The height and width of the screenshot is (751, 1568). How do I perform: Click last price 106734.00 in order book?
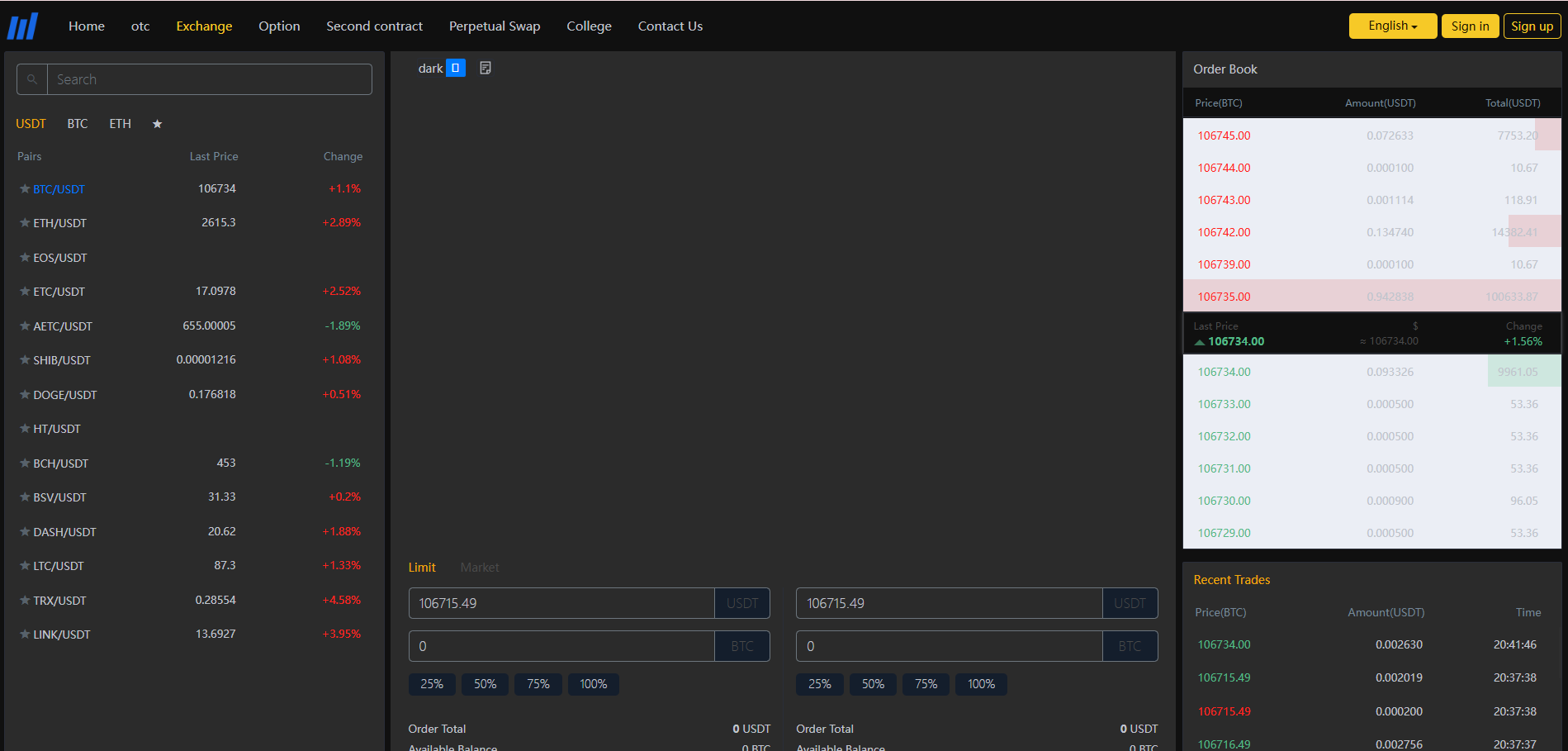coord(1236,341)
